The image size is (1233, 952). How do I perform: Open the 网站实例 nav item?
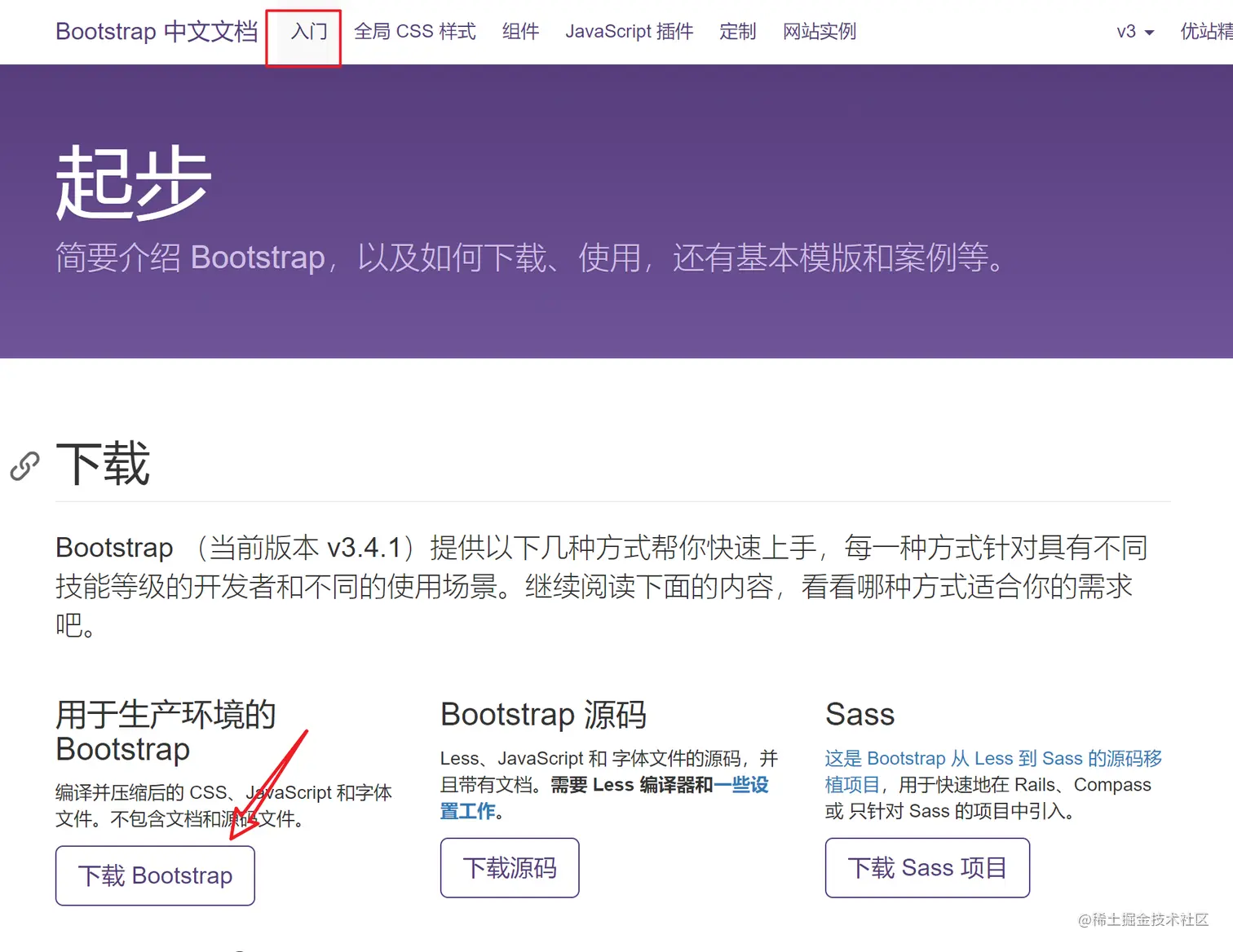(819, 32)
